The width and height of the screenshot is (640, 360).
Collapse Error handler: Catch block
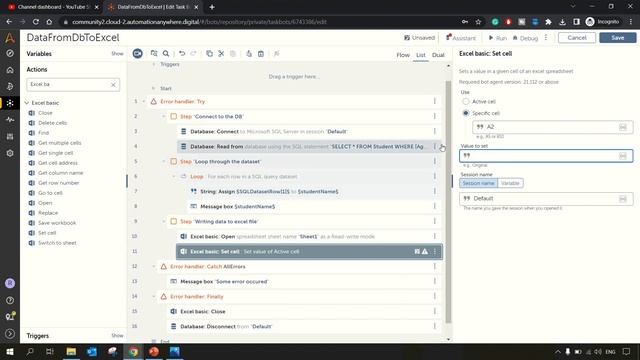coord(154,267)
